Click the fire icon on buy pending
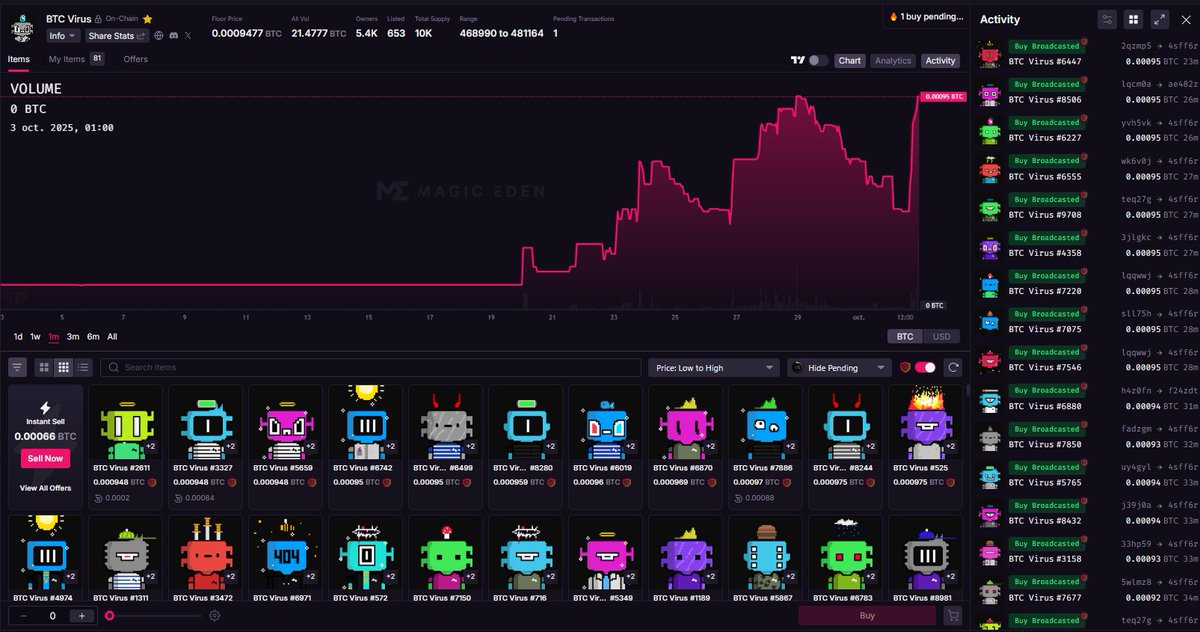The image size is (1200, 632). click(x=893, y=17)
